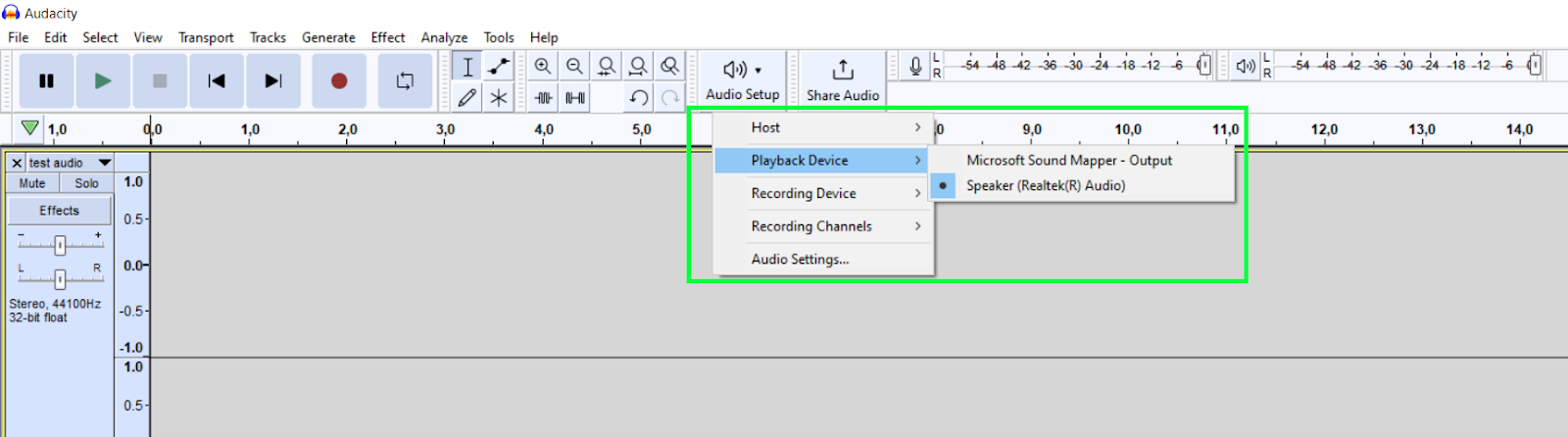Viewport: 1568px width, 437px height.
Task: Skip to start of the project
Action: click(217, 80)
